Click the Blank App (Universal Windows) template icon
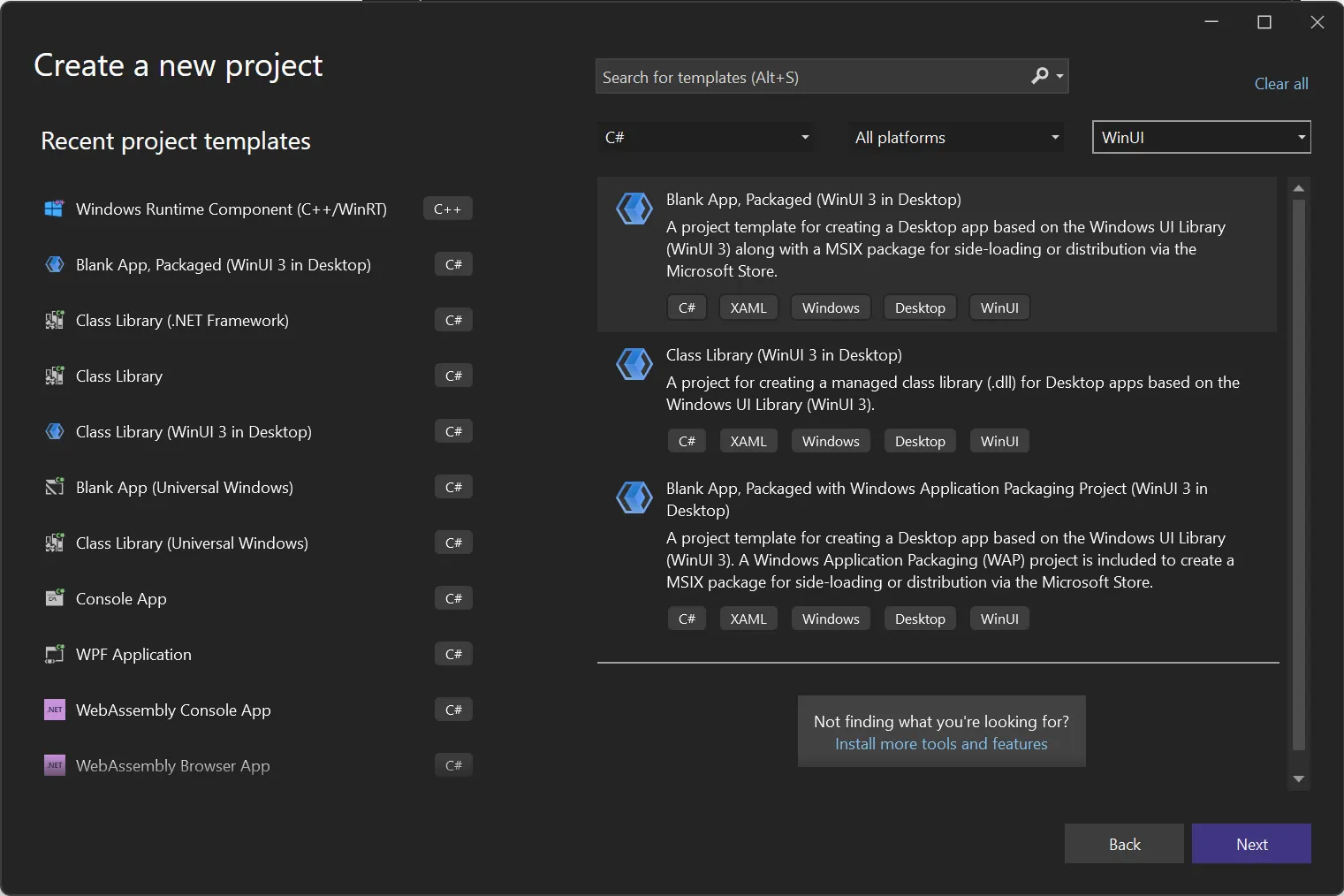Screen dimensions: 1344x896 point(54,487)
